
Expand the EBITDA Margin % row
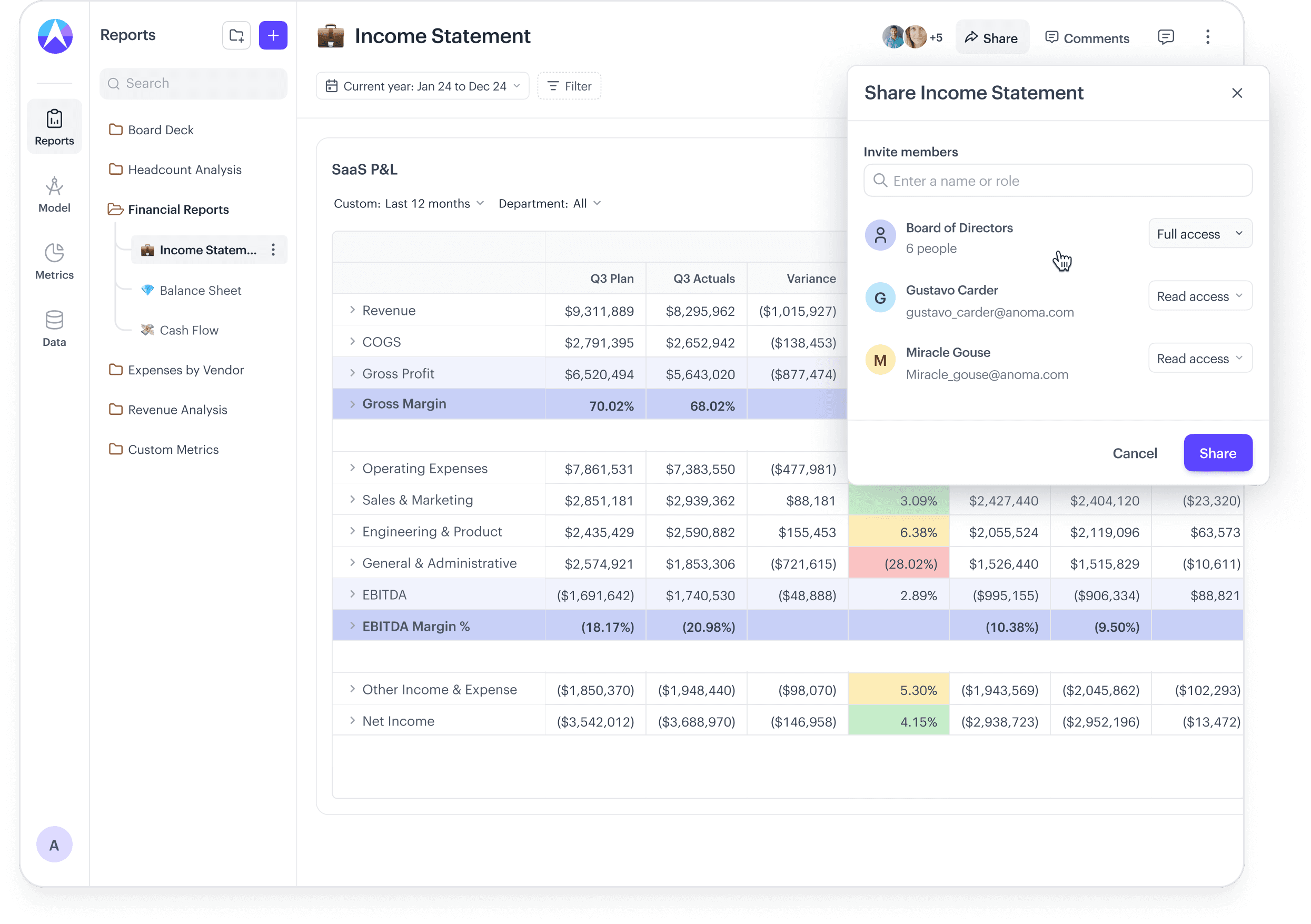coord(352,625)
